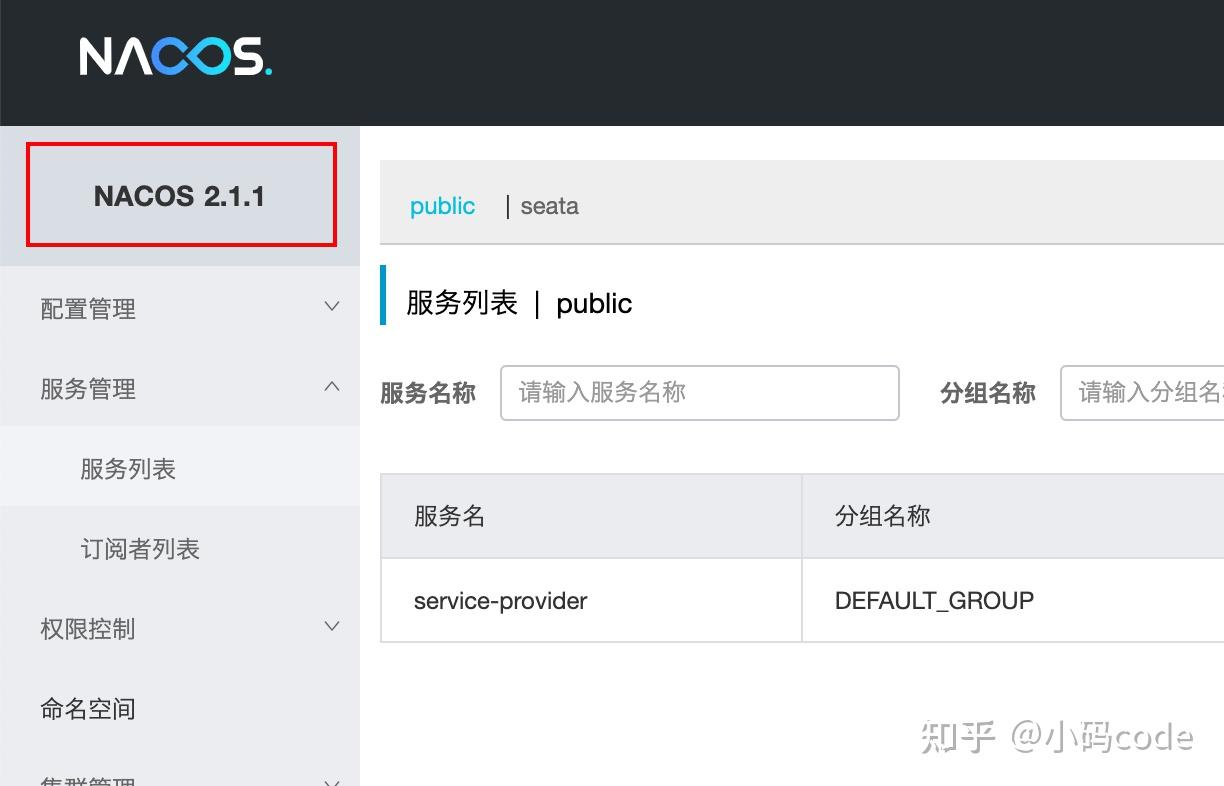
Task: Click the NACOS 2.1.1 version banner
Action: (179, 195)
